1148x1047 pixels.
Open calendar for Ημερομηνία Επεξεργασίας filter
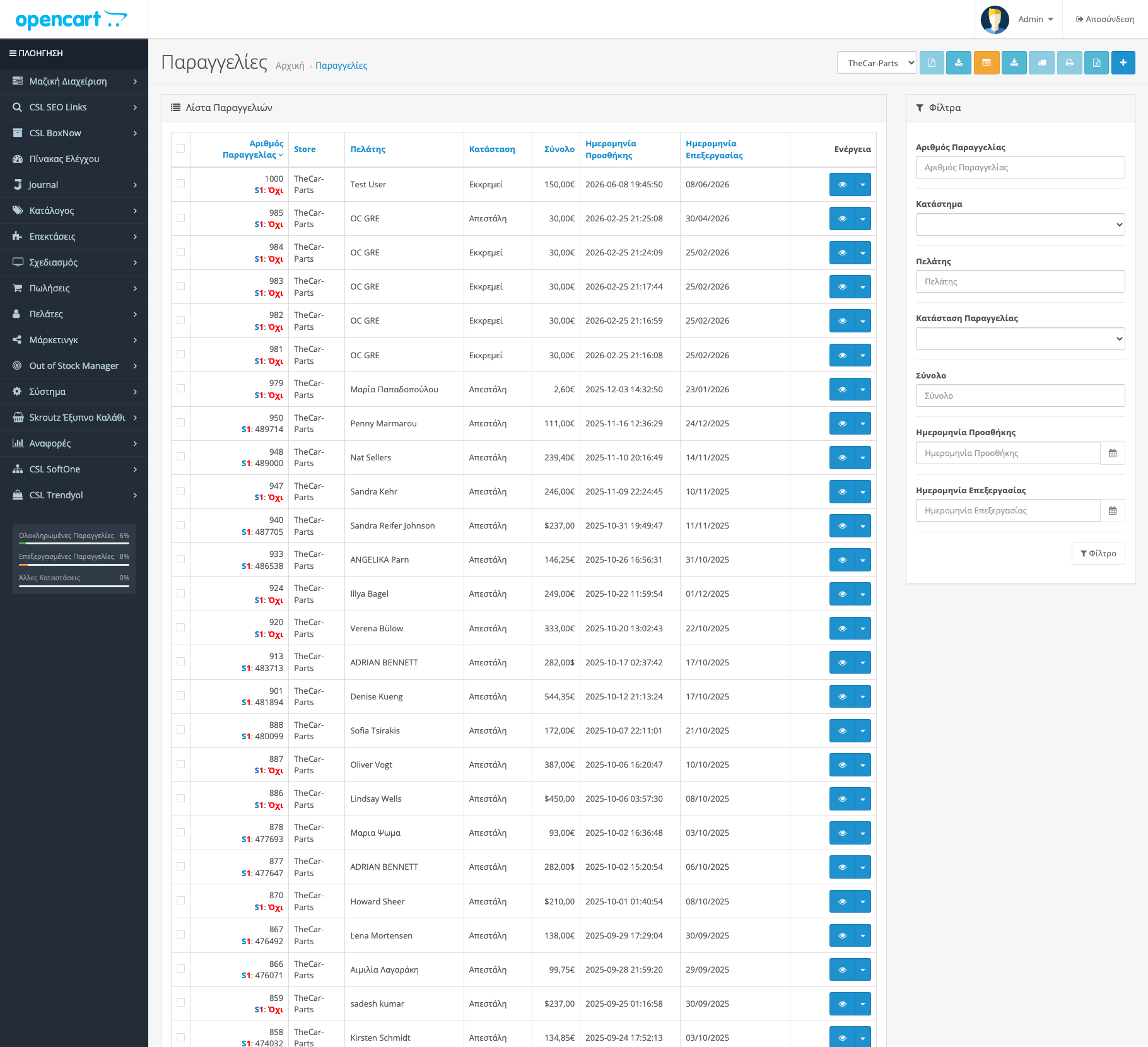(x=1113, y=510)
